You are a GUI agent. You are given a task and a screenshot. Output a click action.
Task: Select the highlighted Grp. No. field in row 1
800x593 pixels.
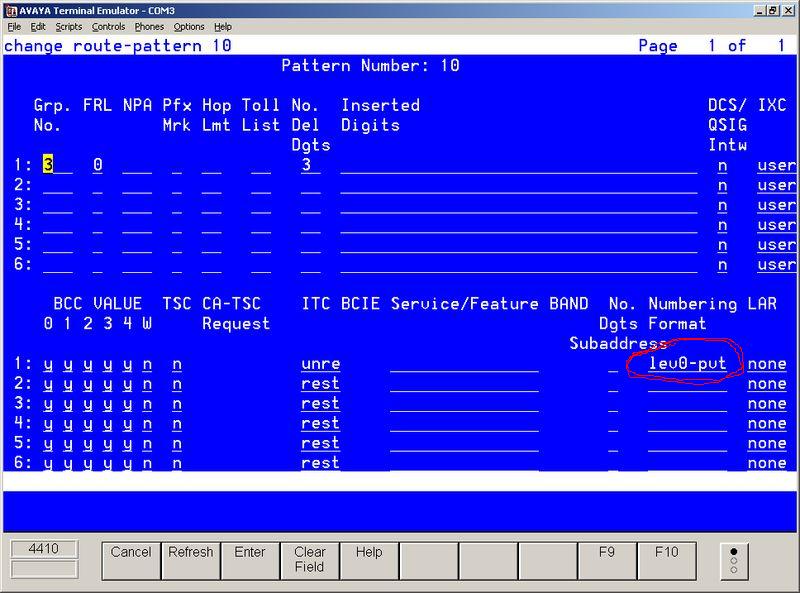coord(58,165)
